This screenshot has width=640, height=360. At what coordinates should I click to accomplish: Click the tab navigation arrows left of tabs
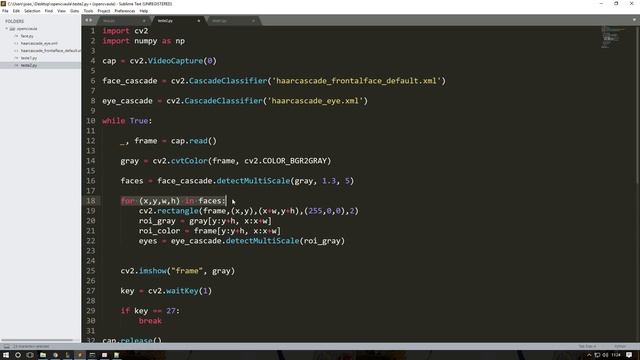88,20
